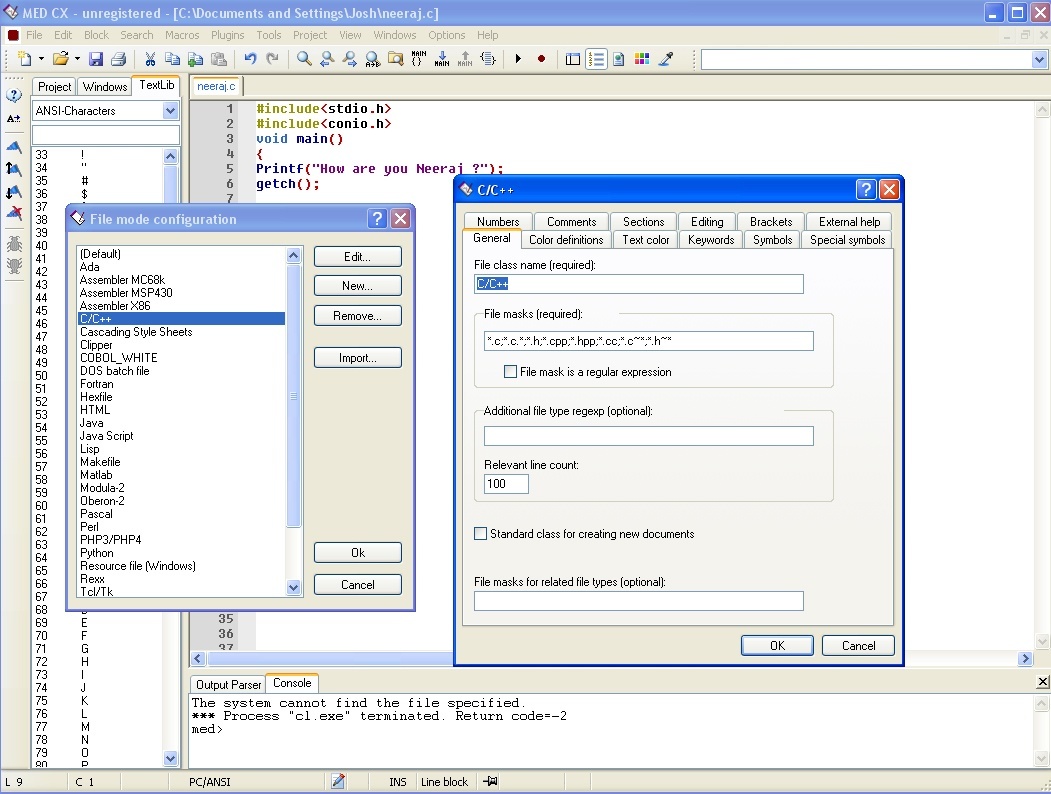Activate the color pipette tool

pyautogui.click(x=665, y=59)
